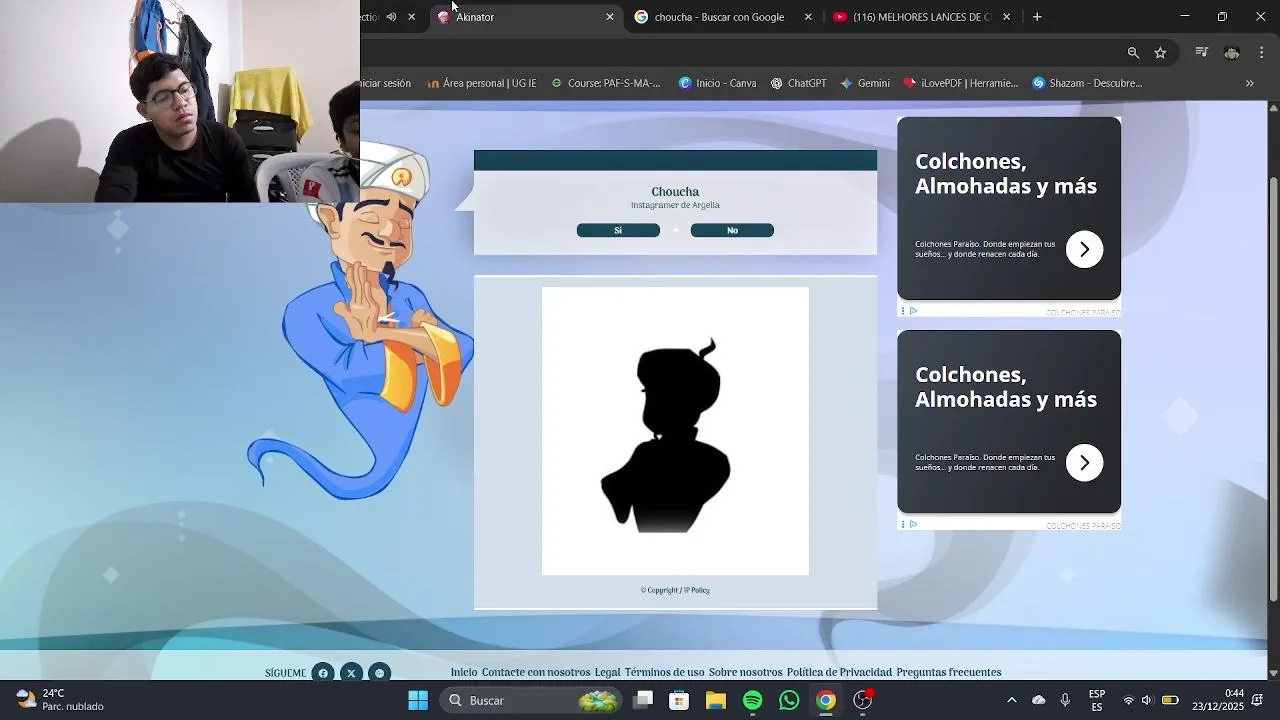This screenshot has height=720, width=1280.
Task: Open the iLovePDF bookmark
Action: (960, 83)
